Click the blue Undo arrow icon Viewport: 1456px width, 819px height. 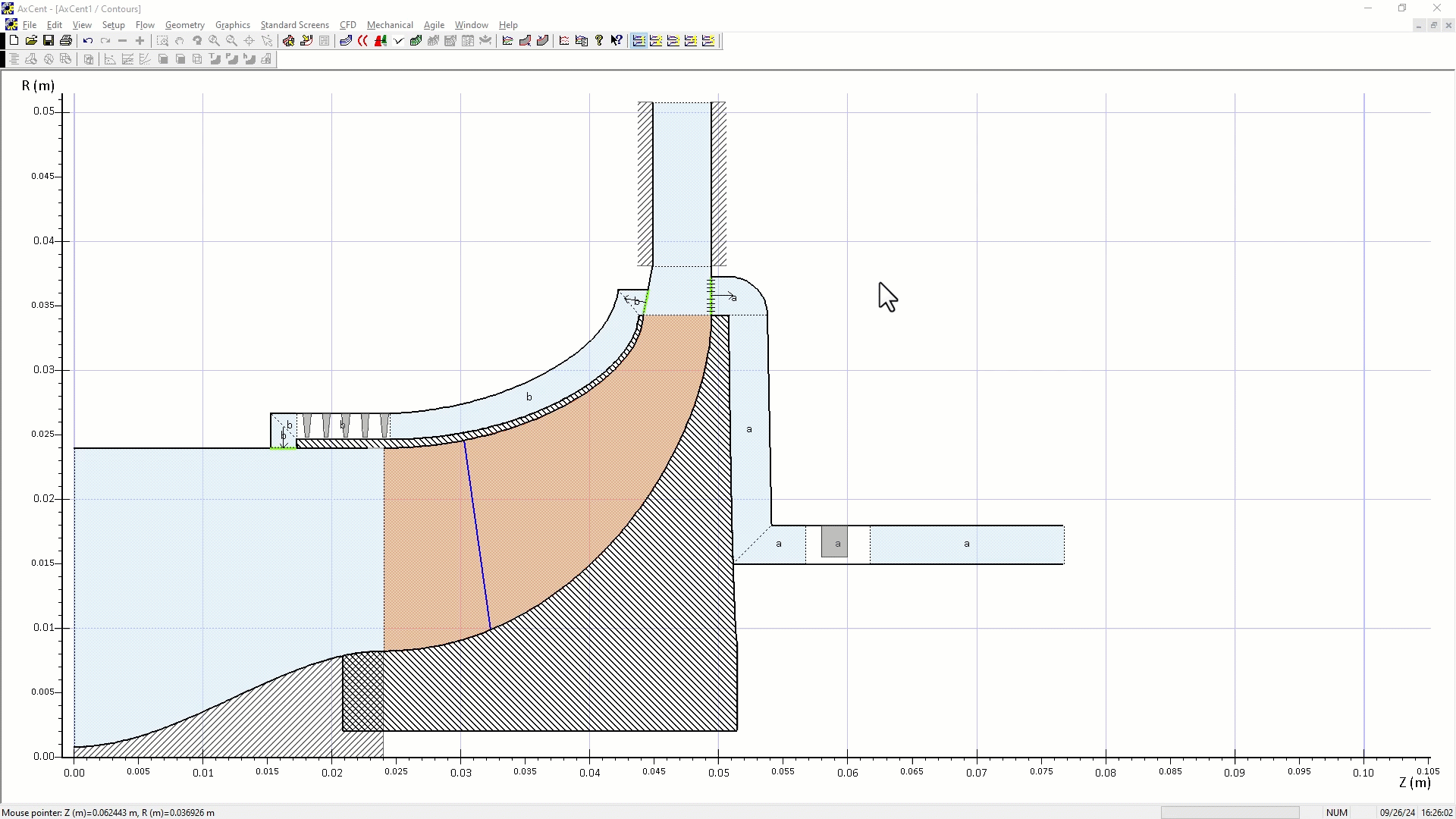pyautogui.click(x=88, y=41)
